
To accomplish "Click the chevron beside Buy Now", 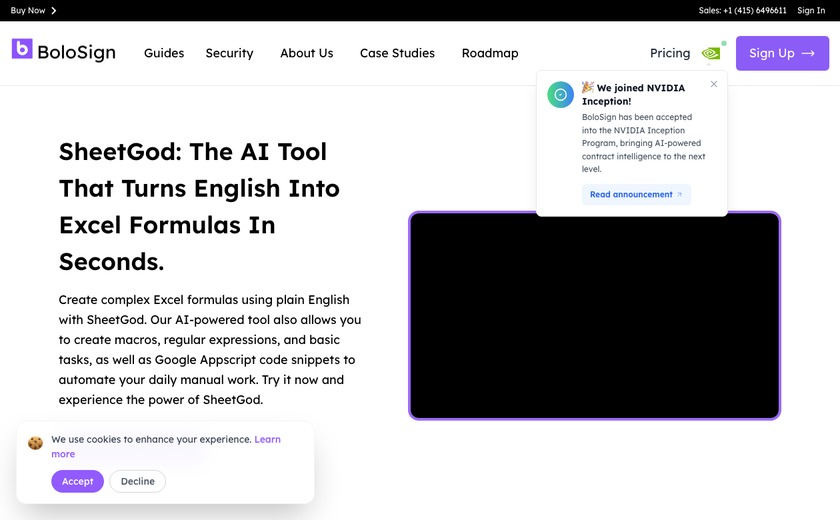I will (x=54, y=11).
